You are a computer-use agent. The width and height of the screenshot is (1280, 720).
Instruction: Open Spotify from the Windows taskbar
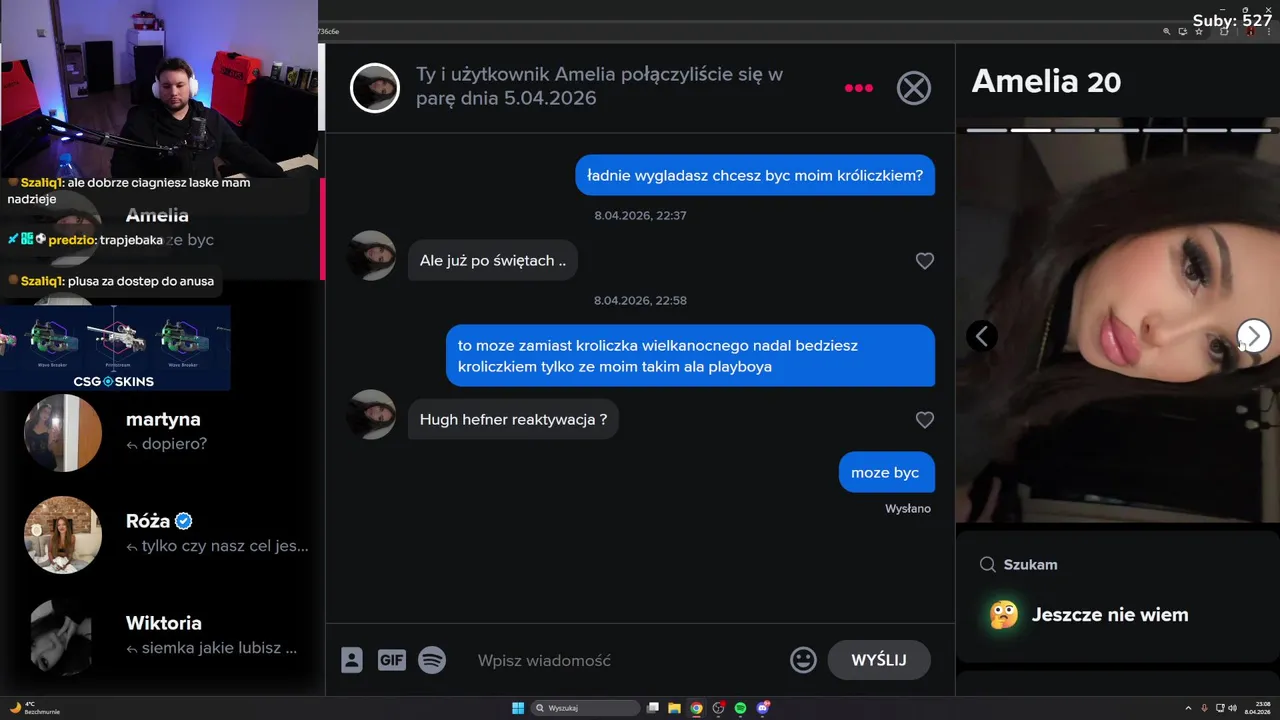pos(740,708)
